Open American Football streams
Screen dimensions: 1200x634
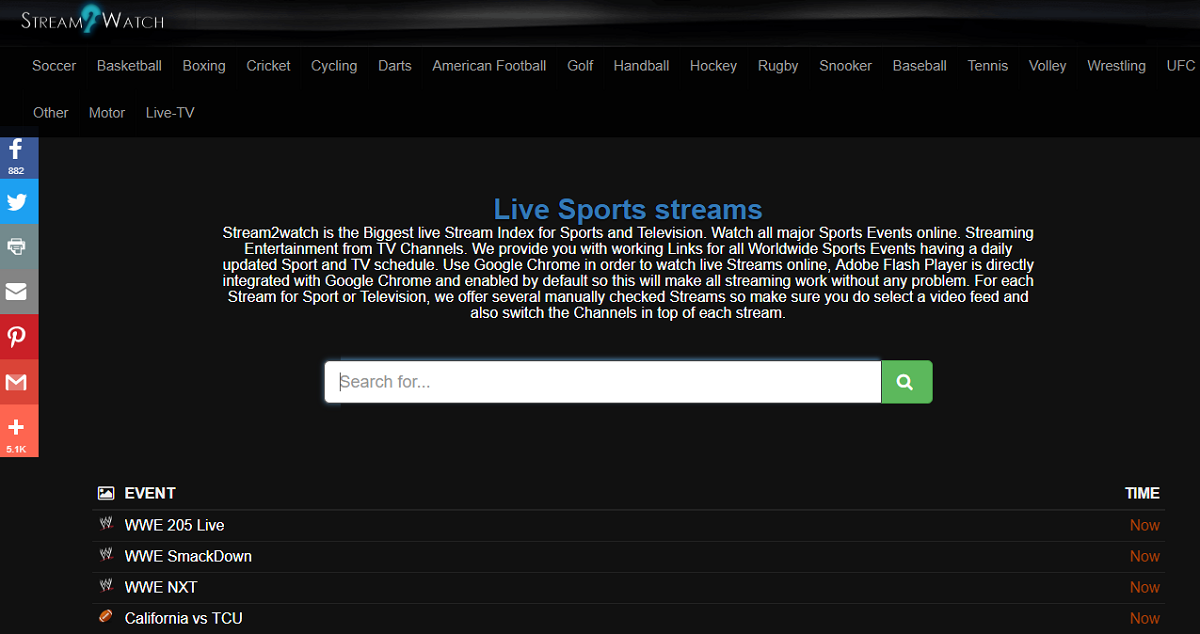[489, 66]
